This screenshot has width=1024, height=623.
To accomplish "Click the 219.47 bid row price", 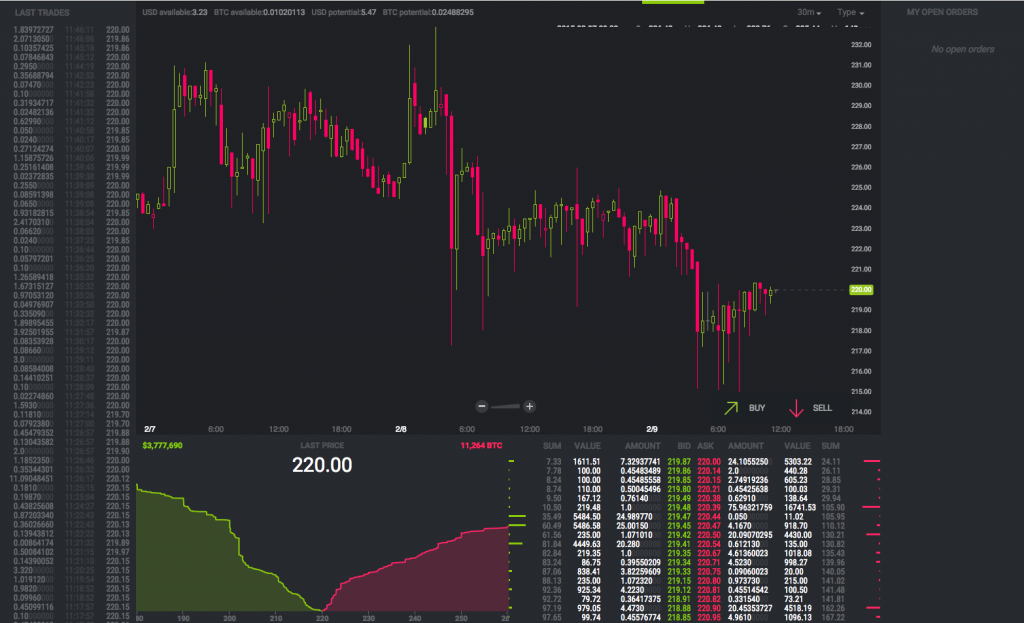I will [x=680, y=516].
